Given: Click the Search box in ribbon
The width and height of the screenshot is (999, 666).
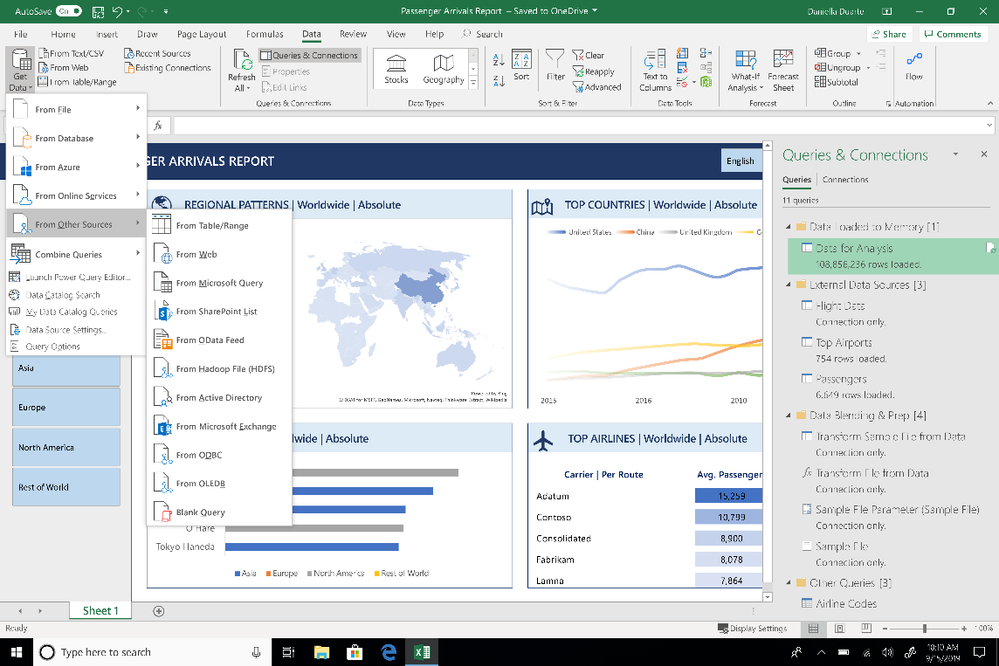Looking at the screenshot, I should click(x=482, y=34).
